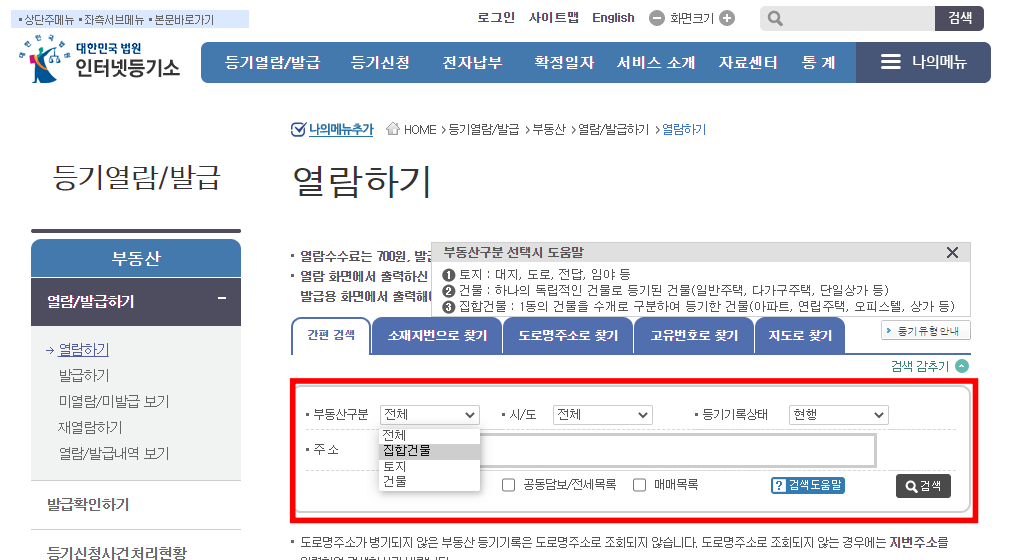Click 열람하기 breadcrumb link

[x=684, y=129]
